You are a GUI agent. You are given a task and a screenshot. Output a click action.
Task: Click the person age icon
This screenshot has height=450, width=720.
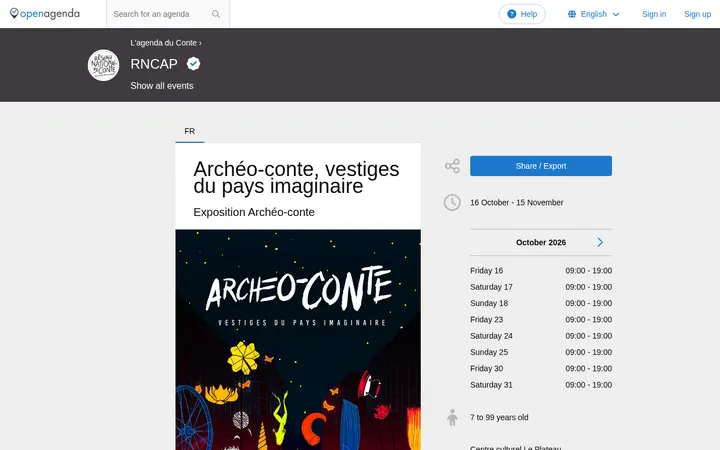tap(452, 417)
